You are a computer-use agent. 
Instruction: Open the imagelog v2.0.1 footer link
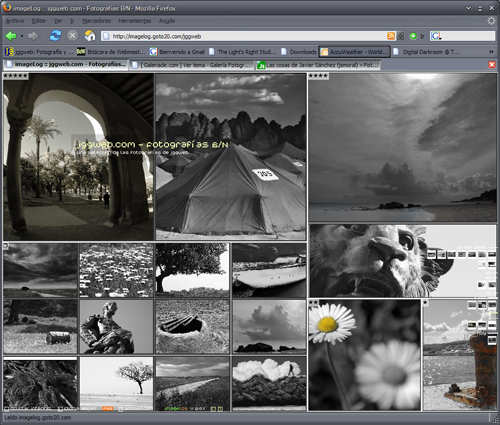[x=185, y=408]
